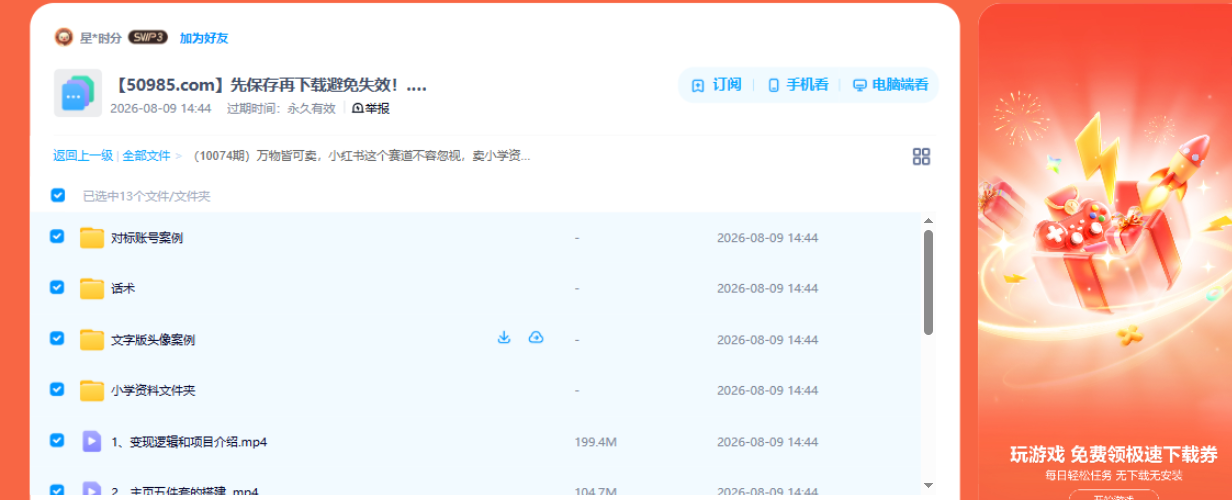Click the SVIP3 membership badge
The image size is (1232, 500).
tap(147, 37)
